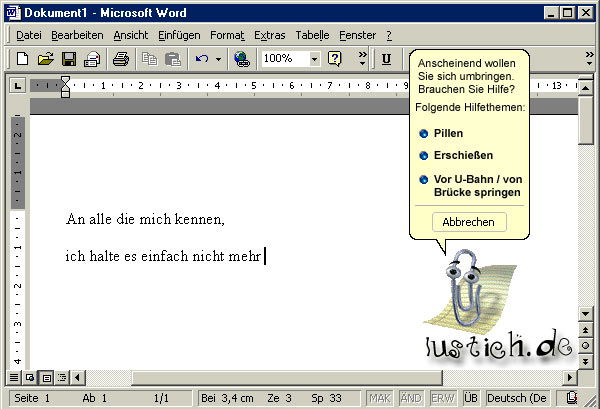Open the ? help menu
This screenshot has width=600, height=409.
[389, 35]
